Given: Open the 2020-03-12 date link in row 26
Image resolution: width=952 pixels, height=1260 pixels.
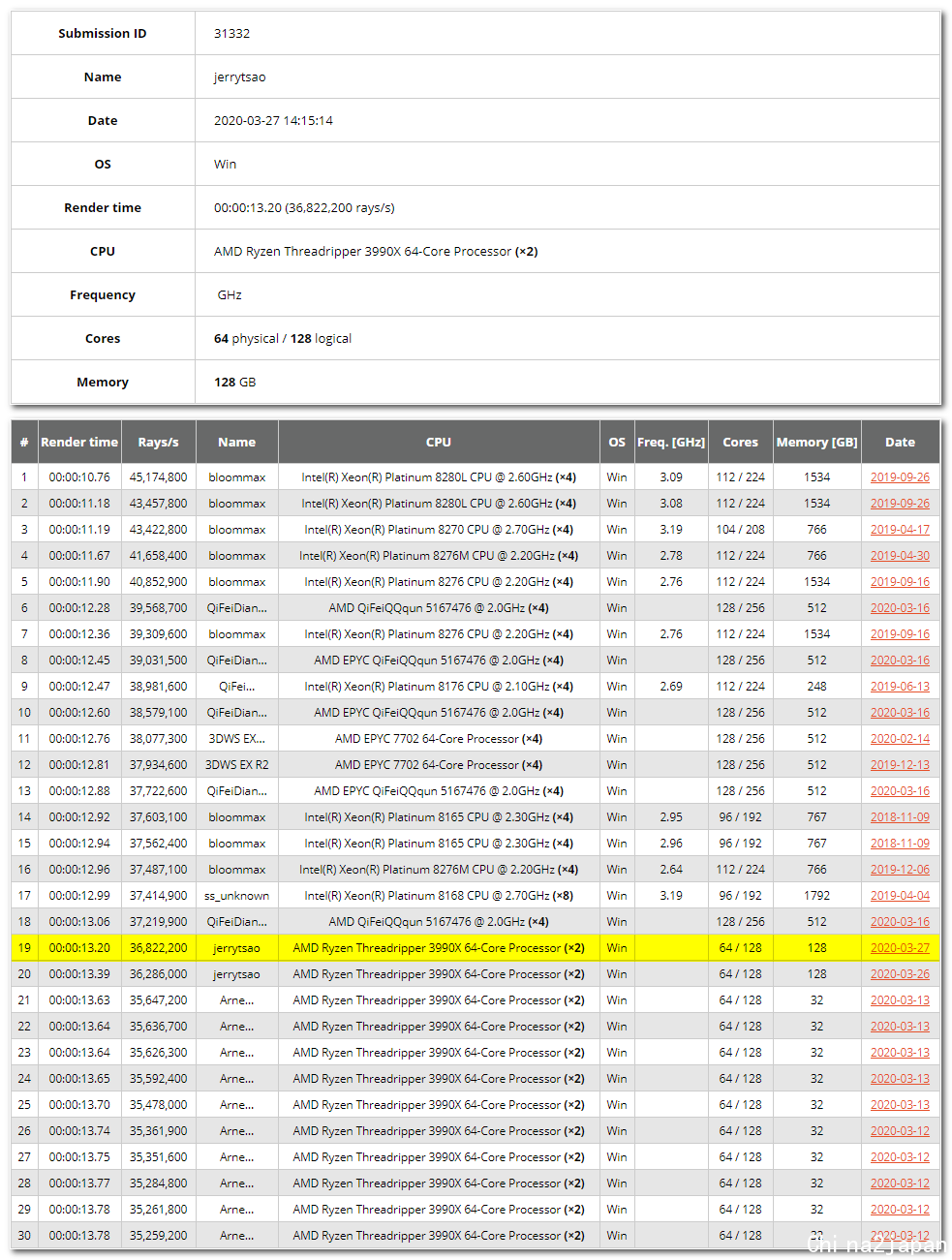Looking at the screenshot, I should pos(899,1131).
